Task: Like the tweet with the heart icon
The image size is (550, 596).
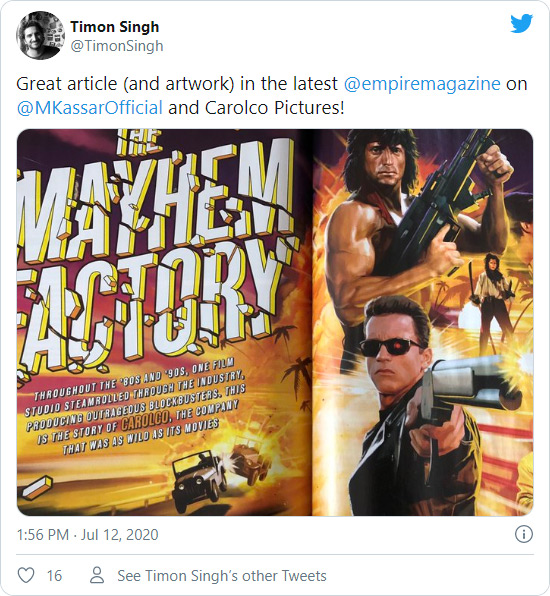Action: coord(26,575)
